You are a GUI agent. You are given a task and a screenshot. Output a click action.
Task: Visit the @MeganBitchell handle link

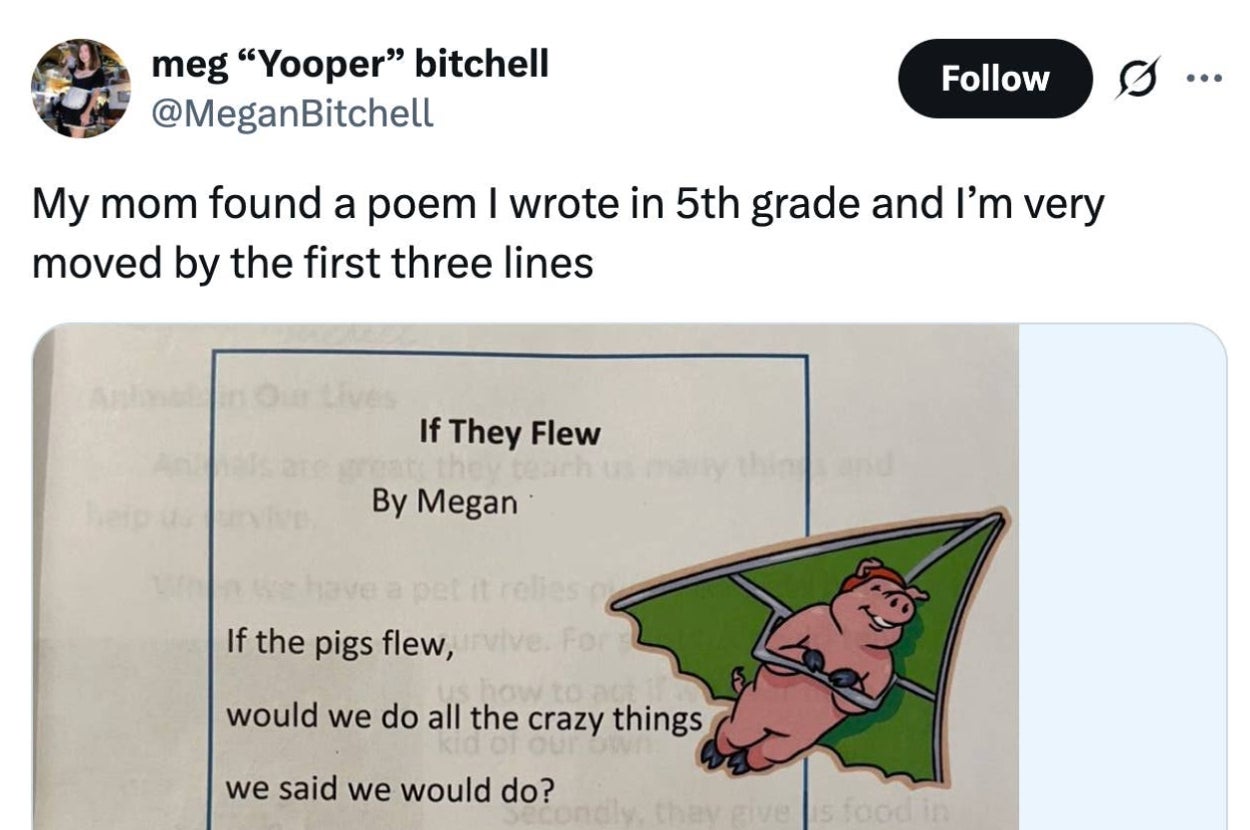pos(292,114)
